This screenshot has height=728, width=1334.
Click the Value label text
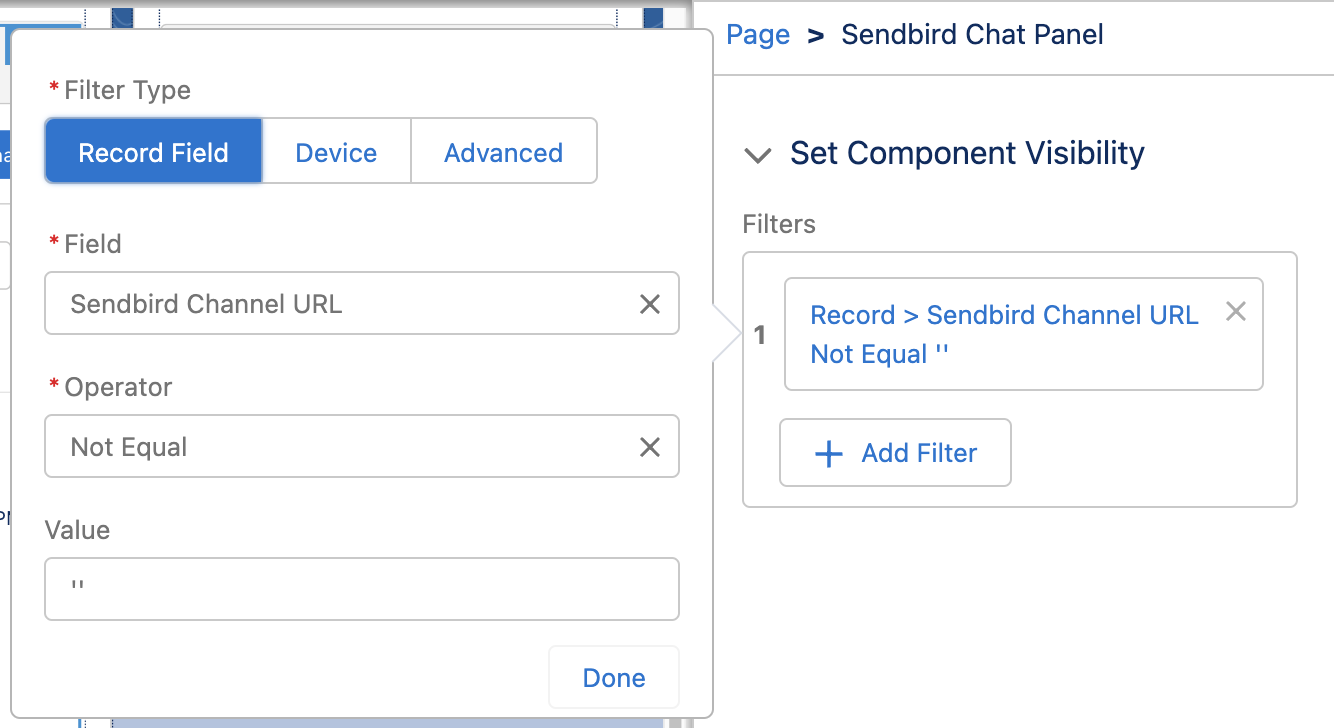coord(78,530)
